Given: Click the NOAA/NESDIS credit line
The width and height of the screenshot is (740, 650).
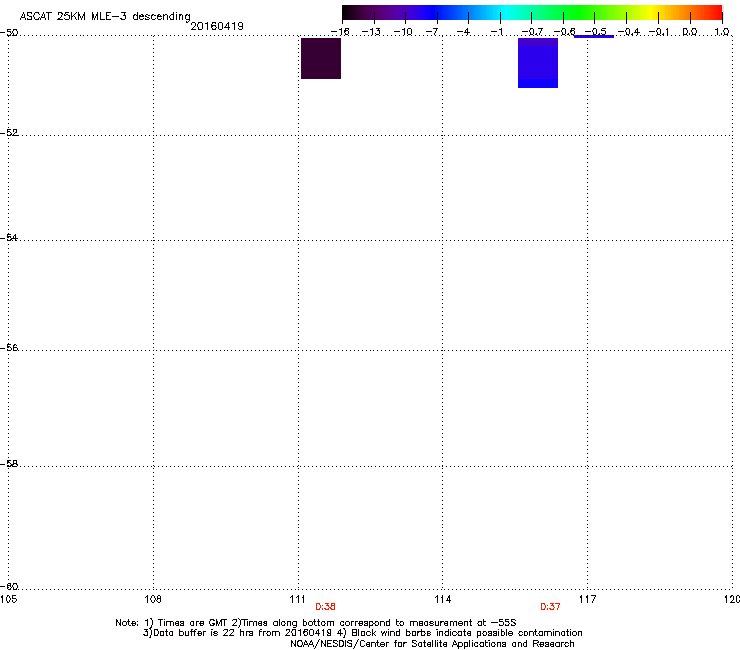Looking at the screenshot, I should pos(432,644).
